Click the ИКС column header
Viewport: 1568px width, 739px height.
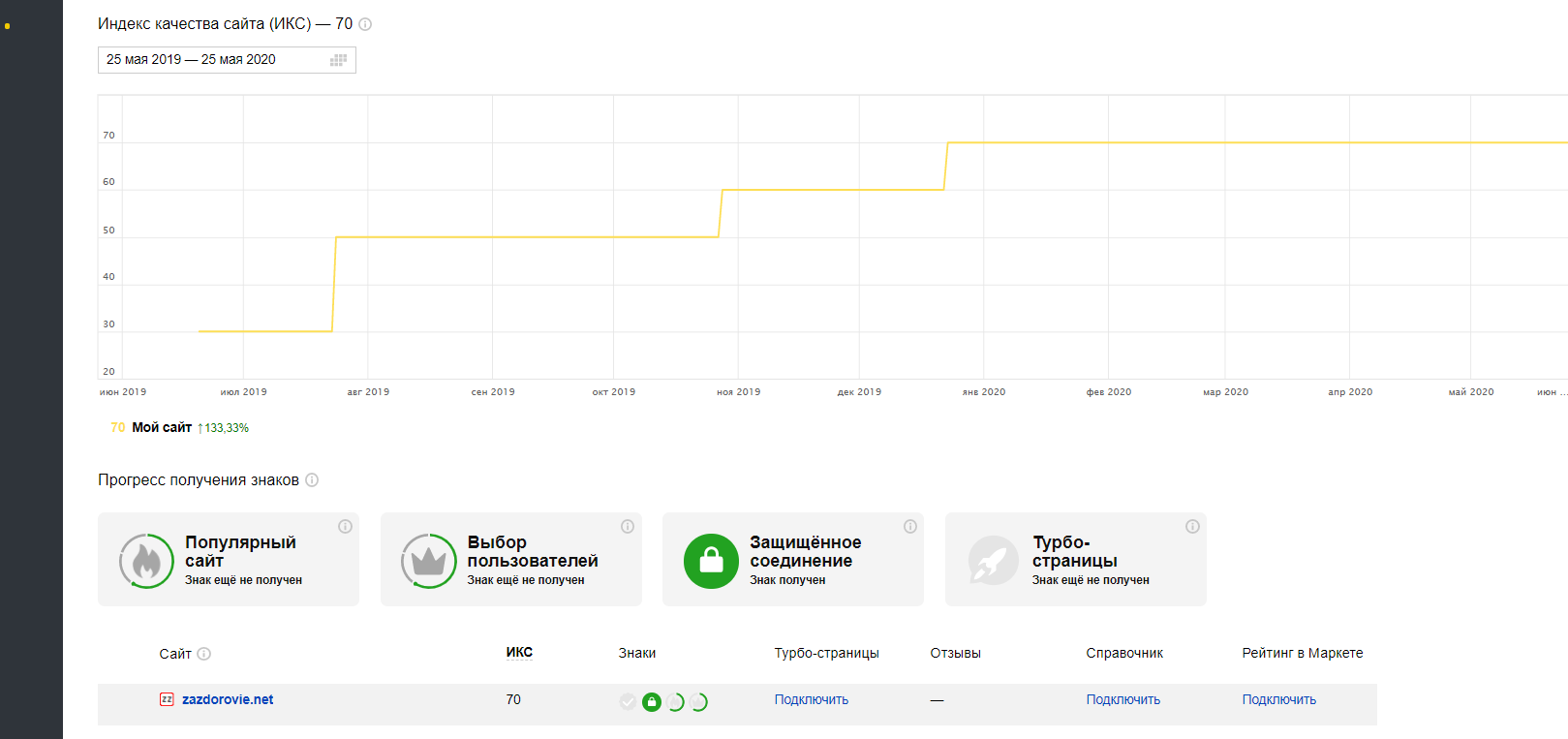pyautogui.click(x=519, y=653)
